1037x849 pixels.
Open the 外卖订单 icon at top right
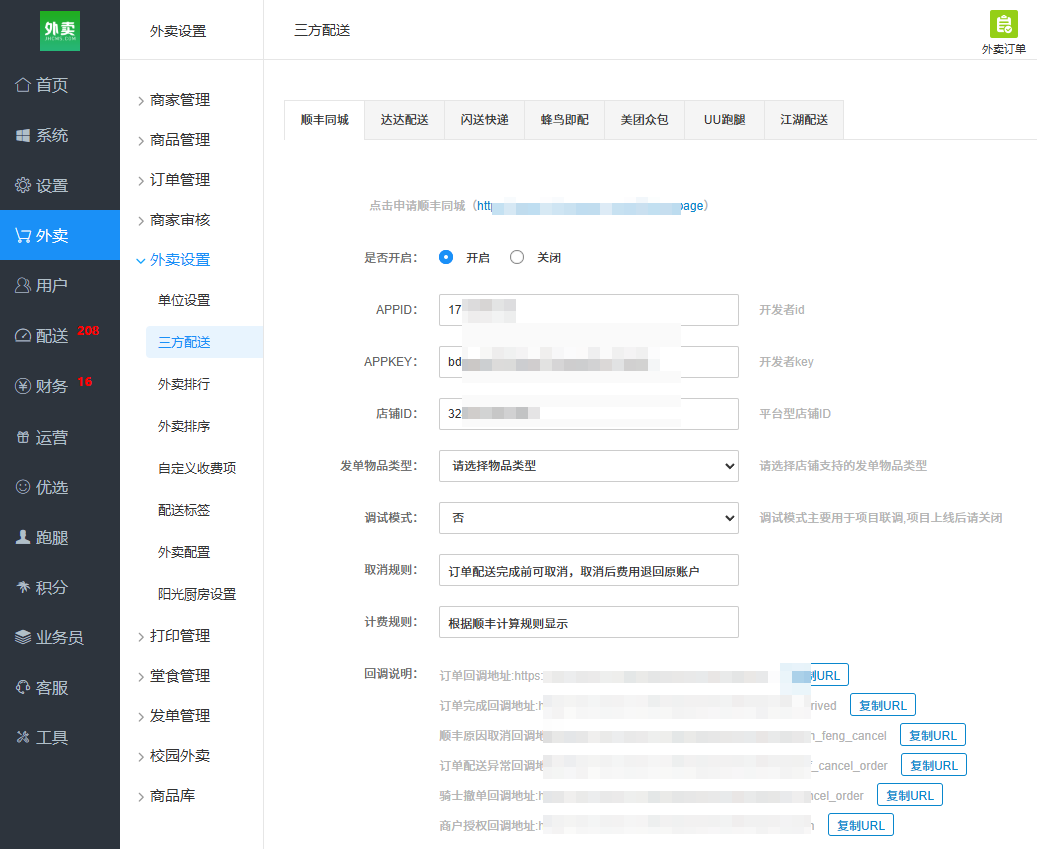coord(1003,24)
